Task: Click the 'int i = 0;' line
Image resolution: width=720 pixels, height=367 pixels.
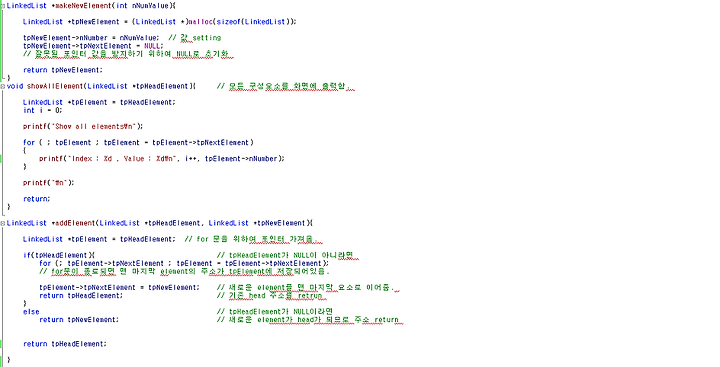Action: [43, 110]
